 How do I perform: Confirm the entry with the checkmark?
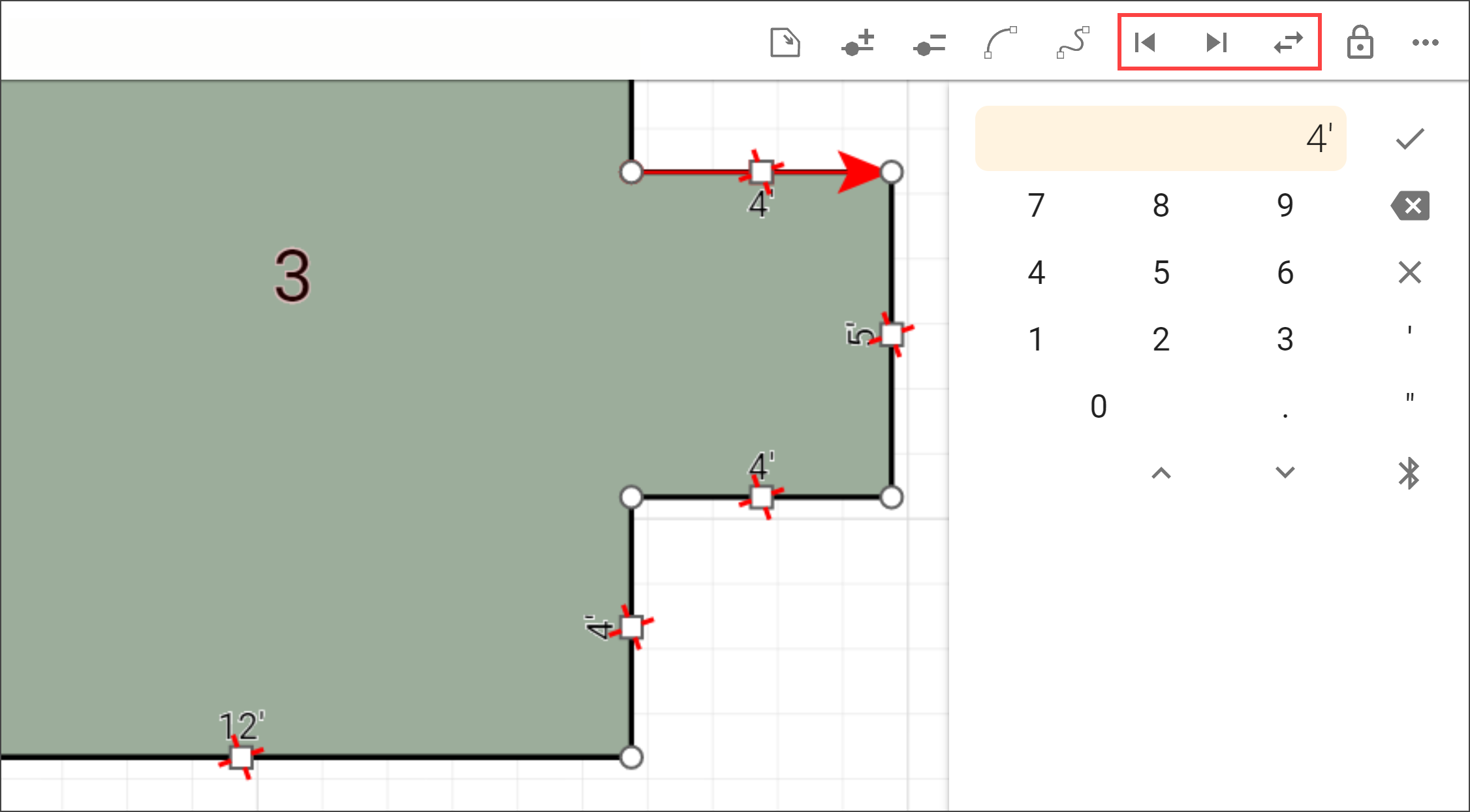click(x=1410, y=138)
